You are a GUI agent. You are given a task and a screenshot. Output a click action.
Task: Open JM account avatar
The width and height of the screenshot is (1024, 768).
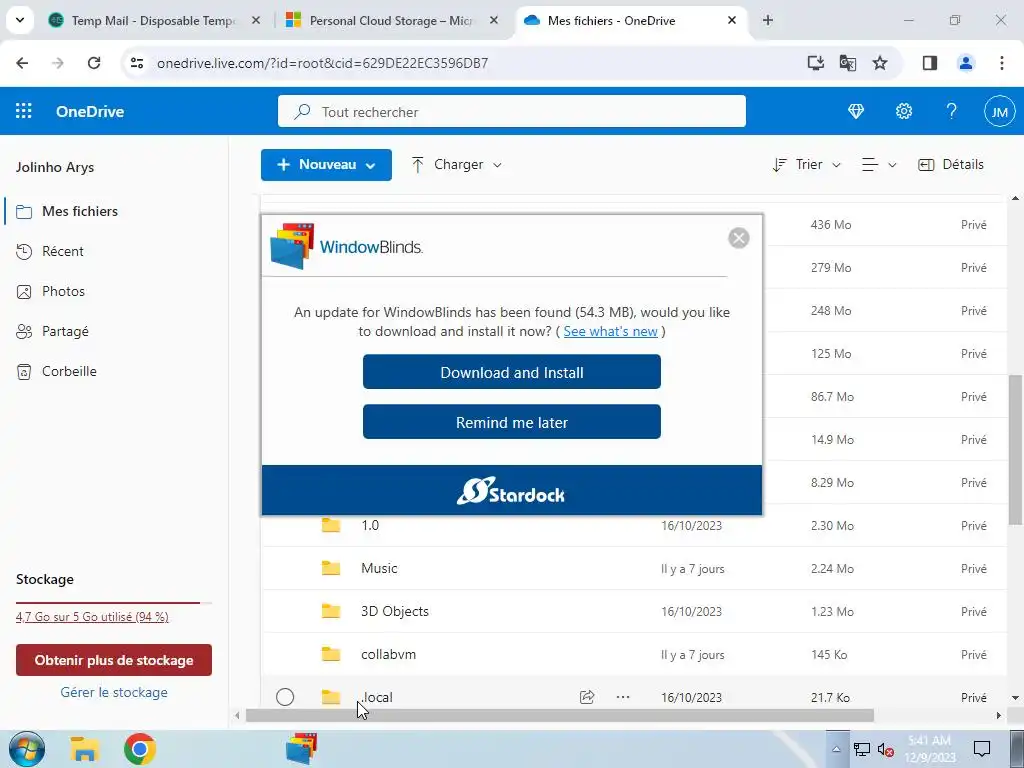pyautogui.click(x=1000, y=112)
